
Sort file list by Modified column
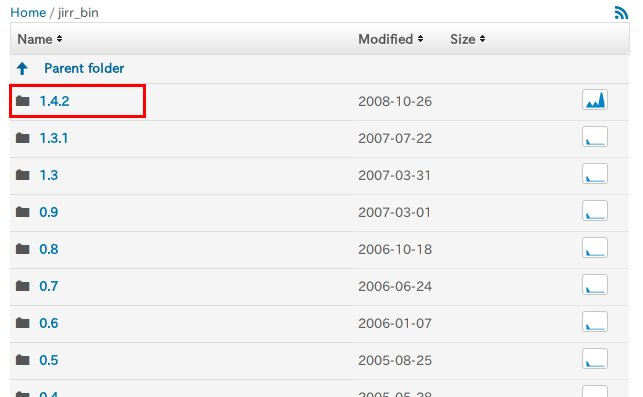[x=390, y=39]
